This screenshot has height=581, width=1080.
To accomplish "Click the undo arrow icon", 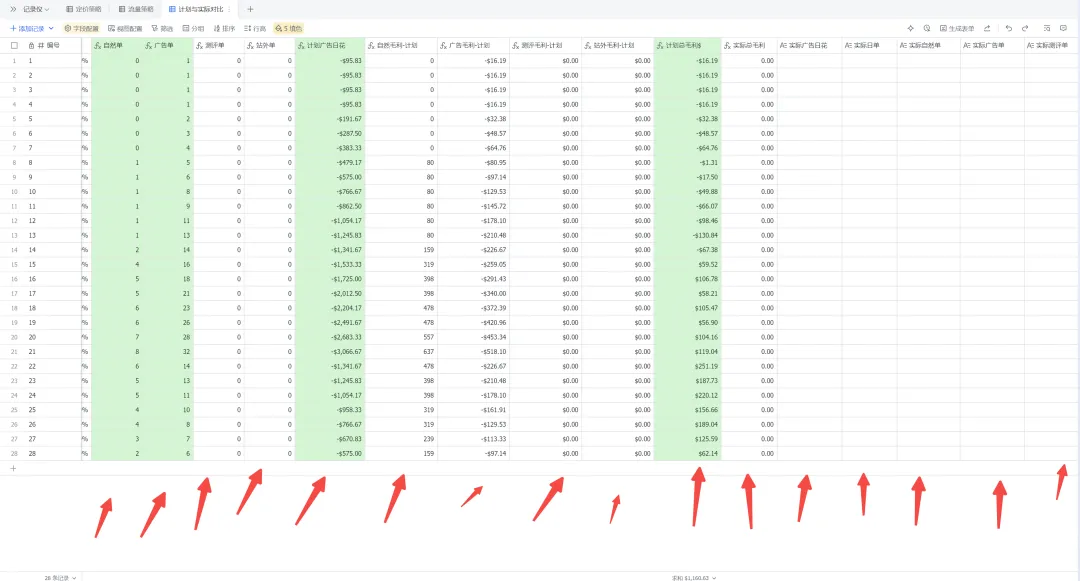I will tap(1008, 28).
